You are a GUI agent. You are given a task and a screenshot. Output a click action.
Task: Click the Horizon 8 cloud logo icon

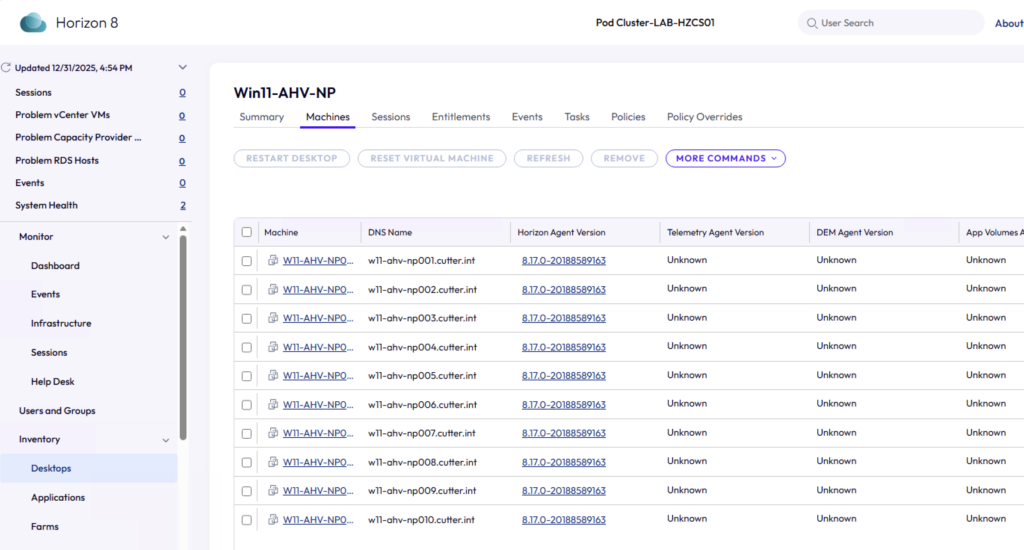(x=33, y=22)
